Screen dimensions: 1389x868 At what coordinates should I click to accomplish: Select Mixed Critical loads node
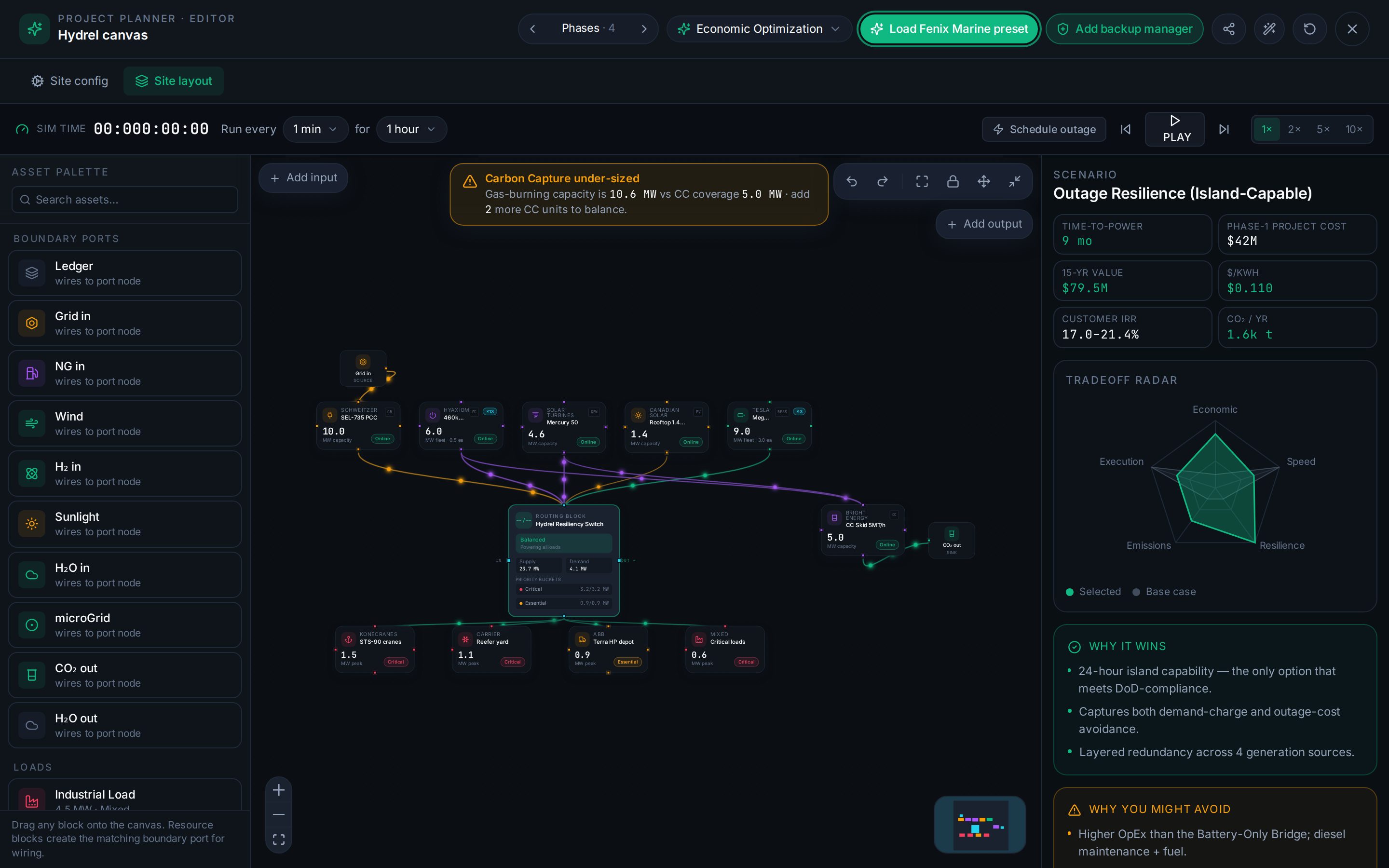tap(725, 649)
